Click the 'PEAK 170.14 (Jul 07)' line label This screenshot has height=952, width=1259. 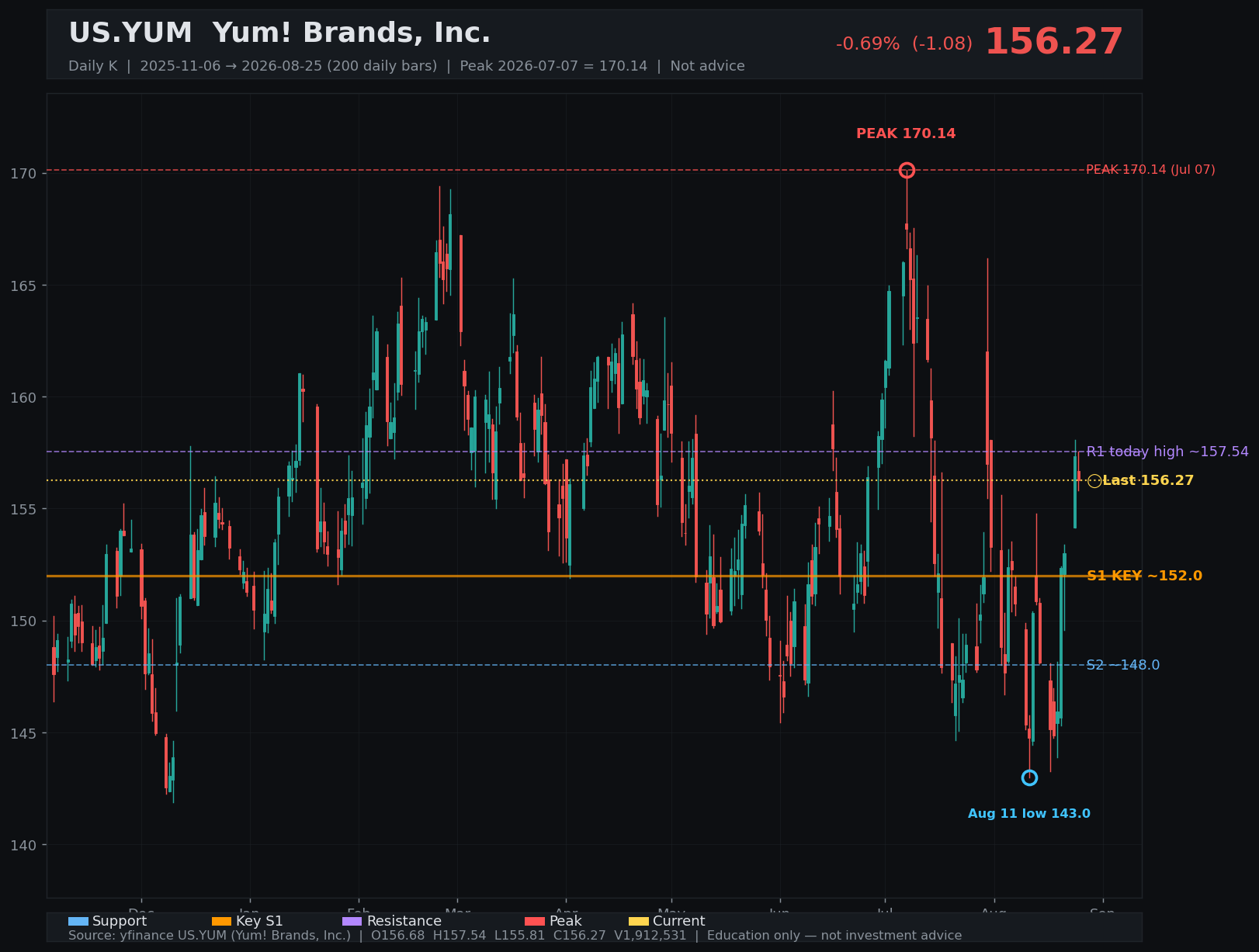coord(1150,170)
